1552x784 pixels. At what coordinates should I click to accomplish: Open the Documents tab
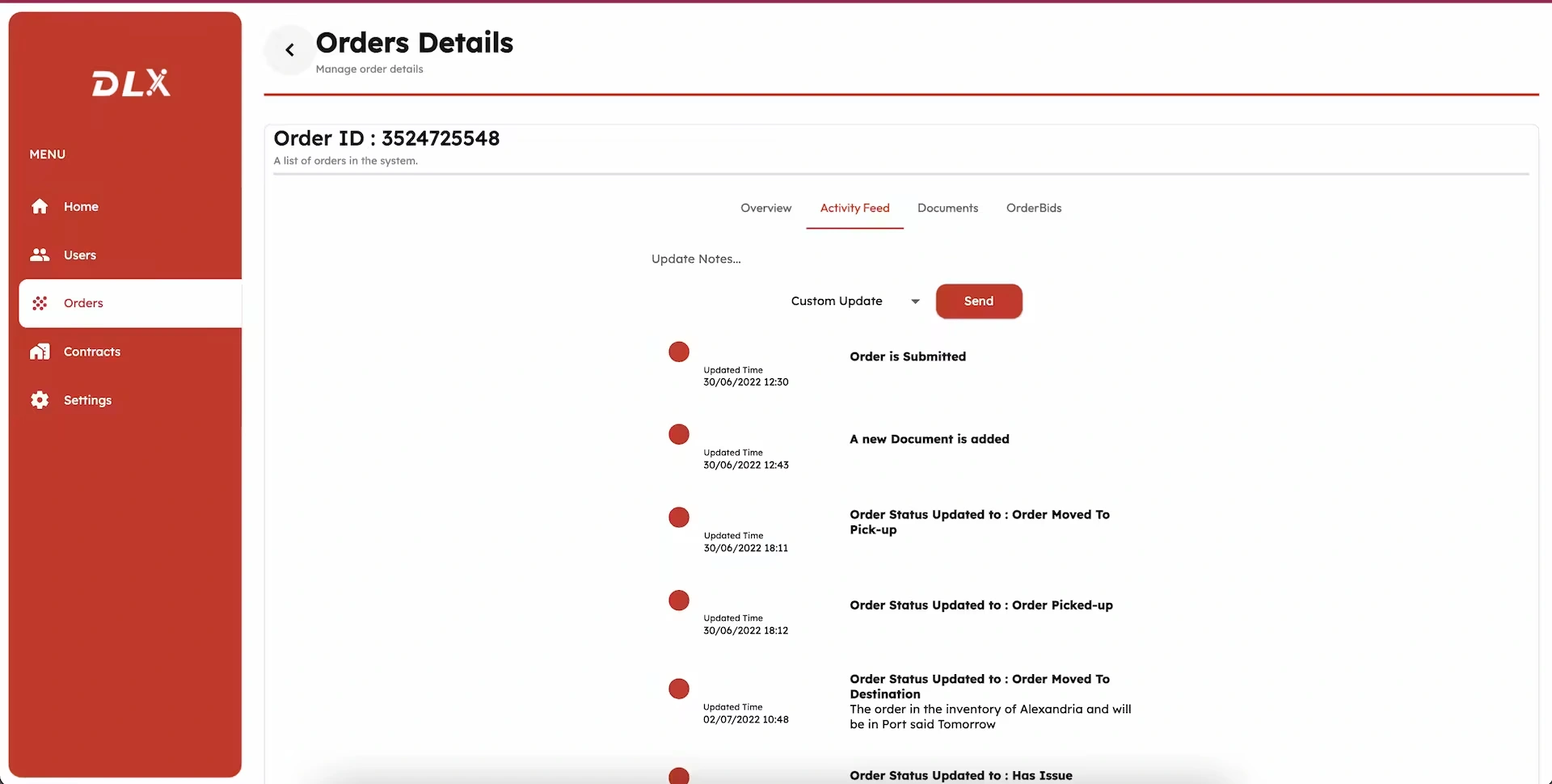tap(947, 208)
